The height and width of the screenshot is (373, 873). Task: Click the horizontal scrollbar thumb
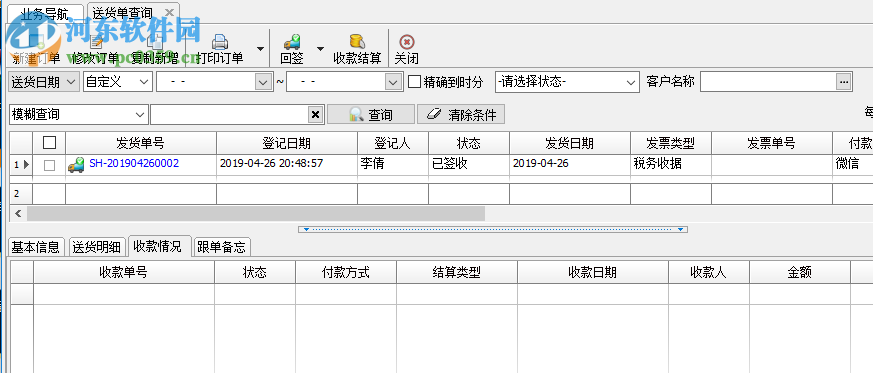click(x=256, y=213)
